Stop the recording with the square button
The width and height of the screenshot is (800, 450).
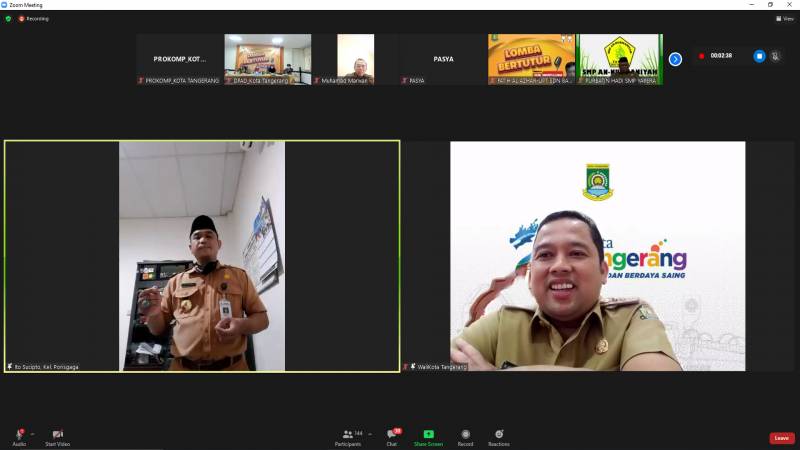[x=759, y=56]
